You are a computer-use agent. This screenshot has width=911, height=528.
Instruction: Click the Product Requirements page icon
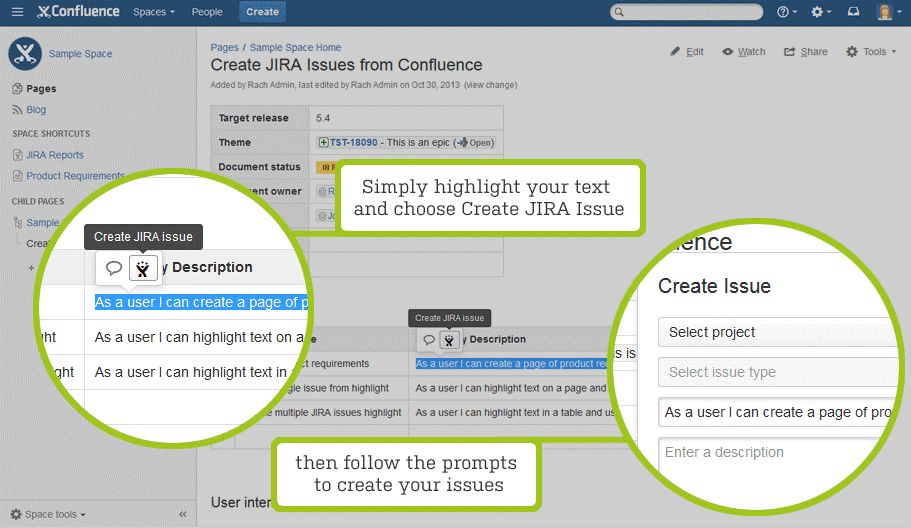tap(17, 175)
